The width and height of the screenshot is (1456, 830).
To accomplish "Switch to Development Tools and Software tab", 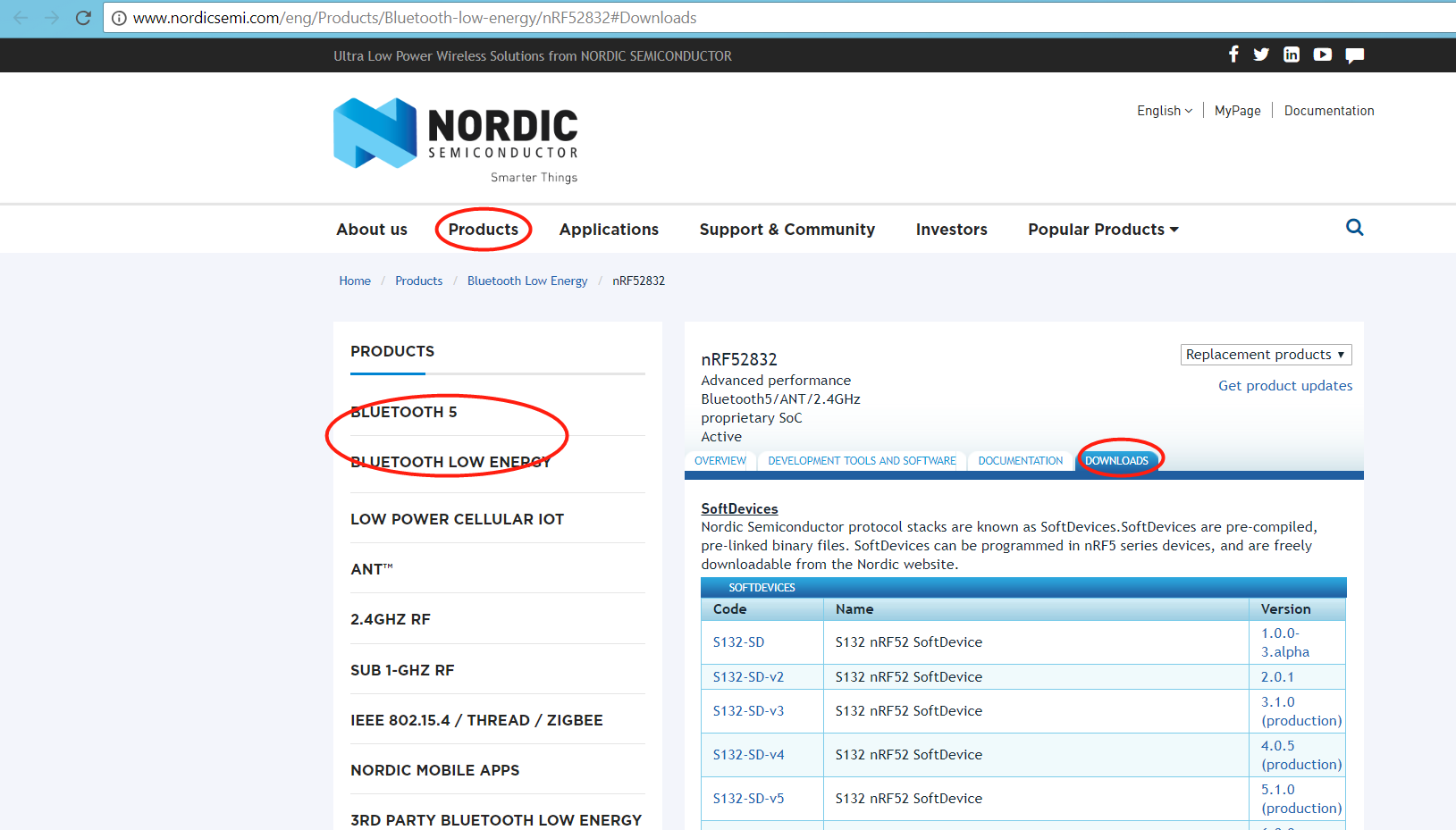I will (862, 461).
